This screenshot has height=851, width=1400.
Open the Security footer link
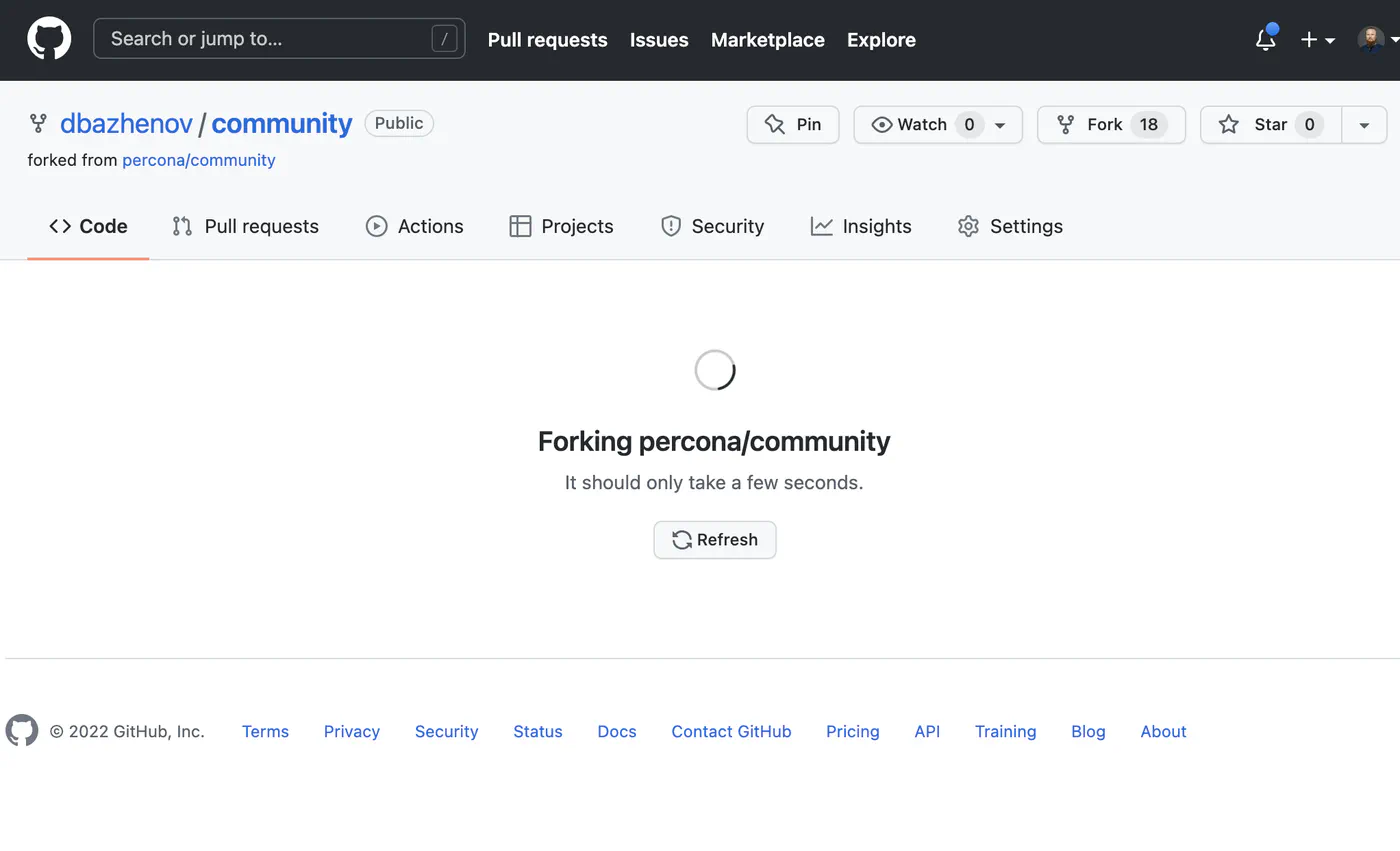[x=446, y=732]
